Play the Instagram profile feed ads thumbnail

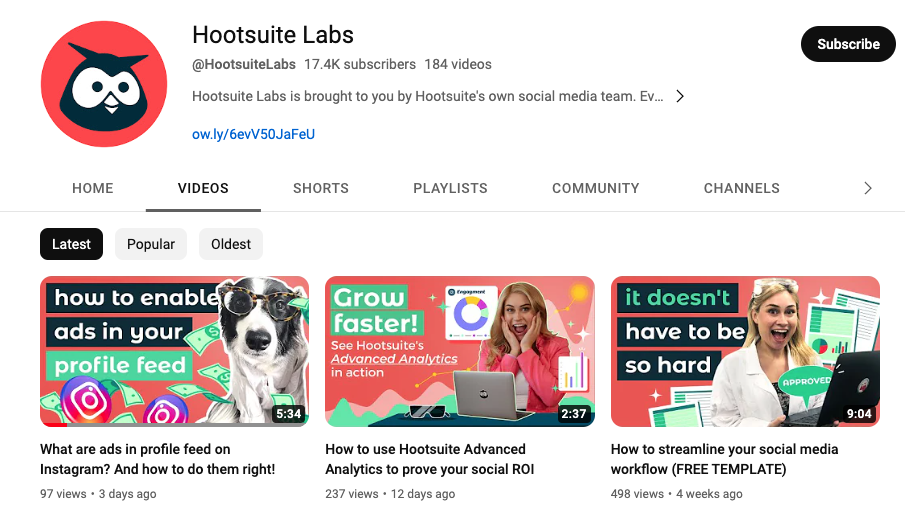pyautogui.click(x=174, y=351)
